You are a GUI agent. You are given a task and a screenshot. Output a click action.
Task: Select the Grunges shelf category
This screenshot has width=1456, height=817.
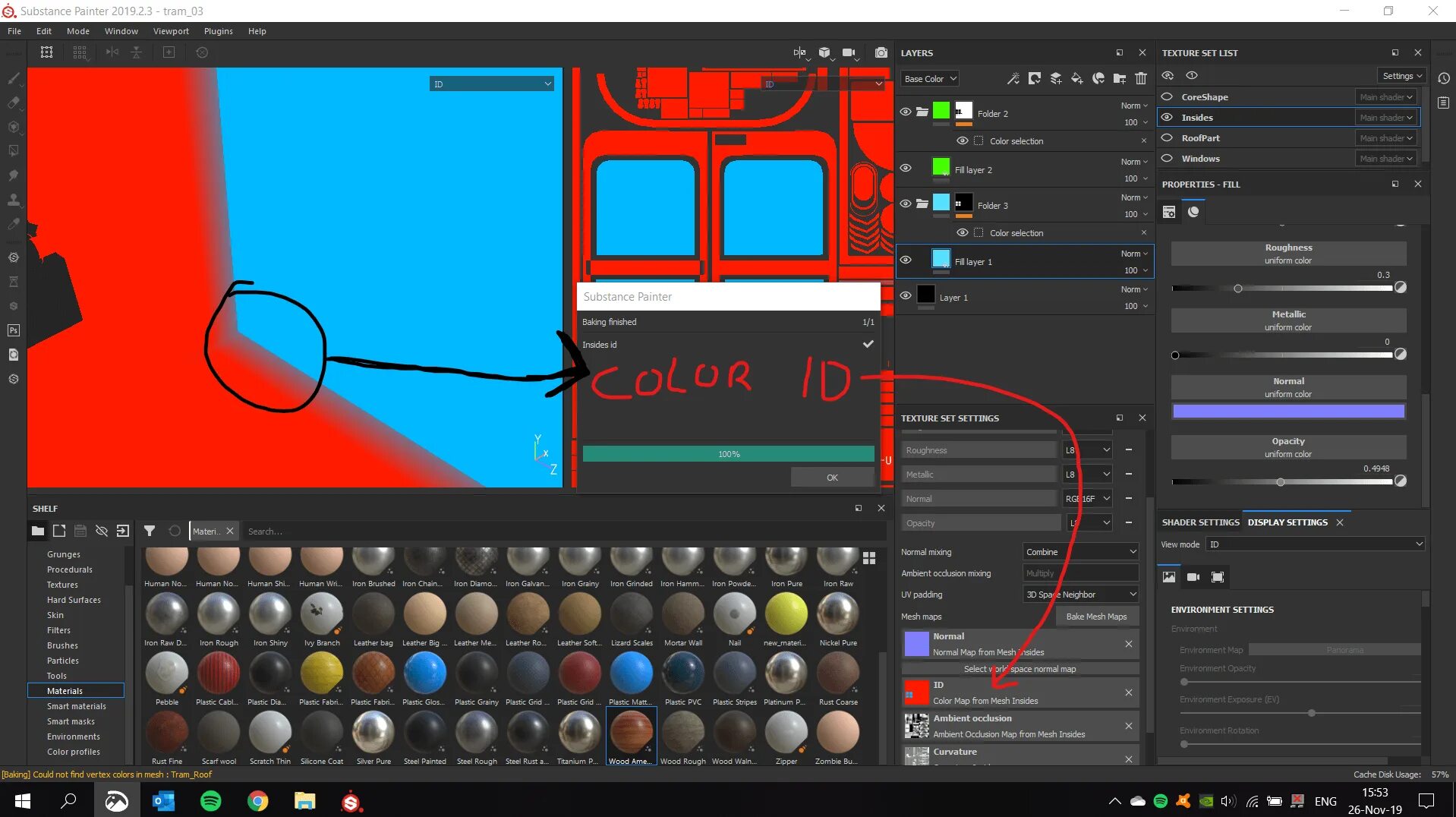[x=64, y=554]
